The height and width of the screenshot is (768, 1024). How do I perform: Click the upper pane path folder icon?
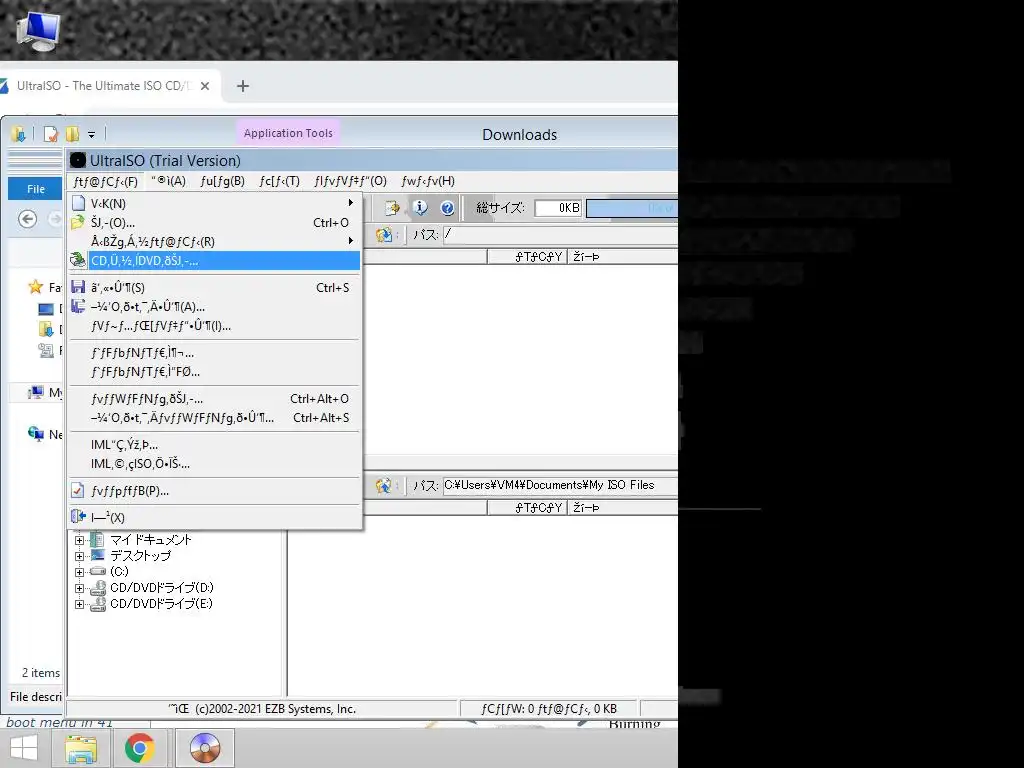click(x=384, y=234)
